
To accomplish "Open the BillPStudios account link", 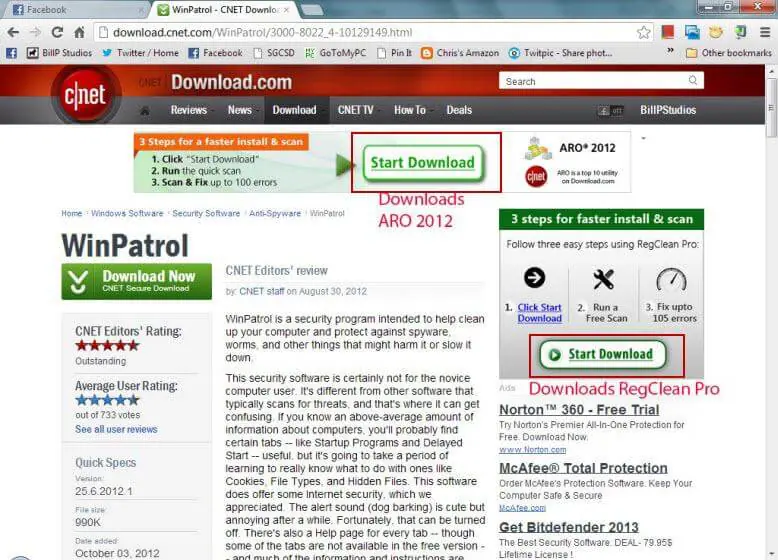I will 668,110.
